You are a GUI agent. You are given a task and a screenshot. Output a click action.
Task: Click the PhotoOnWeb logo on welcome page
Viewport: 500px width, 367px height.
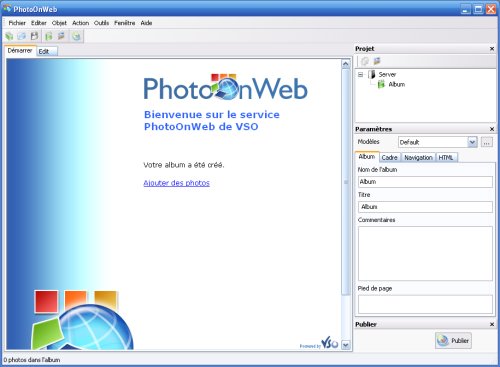click(x=225, y=87)
